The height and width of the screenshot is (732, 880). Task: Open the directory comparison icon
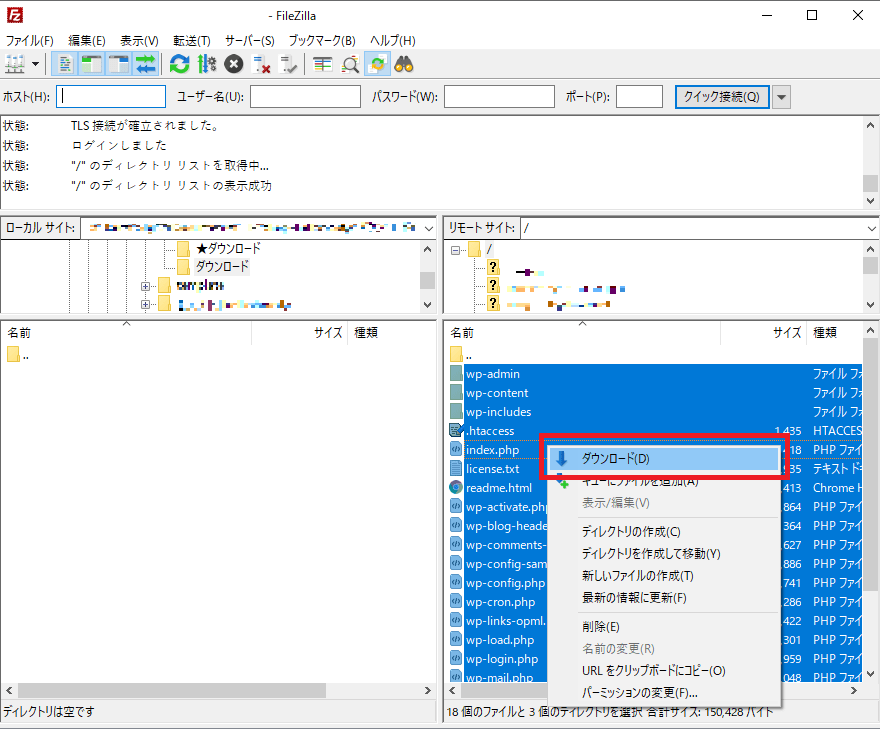pos(322,64)
